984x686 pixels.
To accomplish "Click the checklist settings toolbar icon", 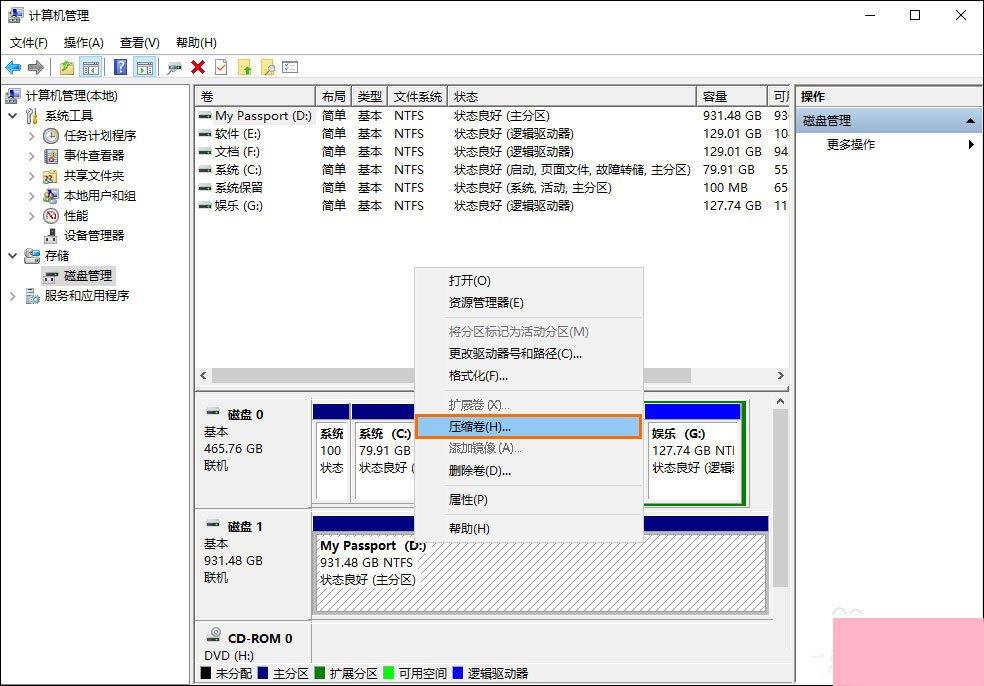I will click(x=290, y=67).
